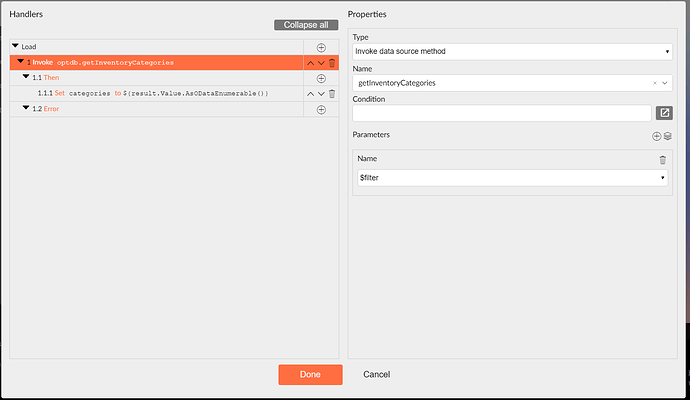This screenshot has width=690, height=400.
Task: Move the Invoke getInventoryCategories row up
Action: coord(310,63)
